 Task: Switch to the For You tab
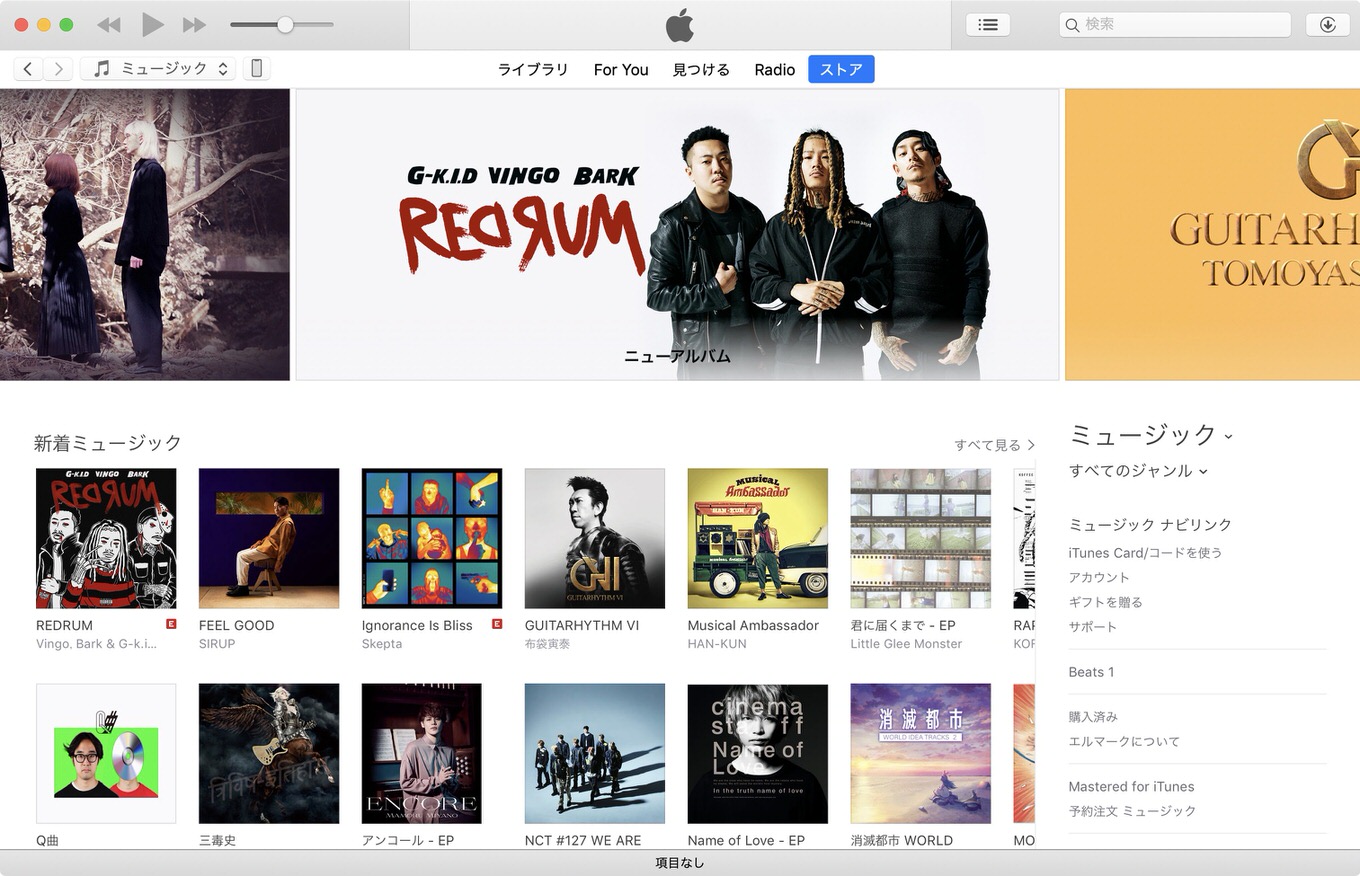coord(621,70)
